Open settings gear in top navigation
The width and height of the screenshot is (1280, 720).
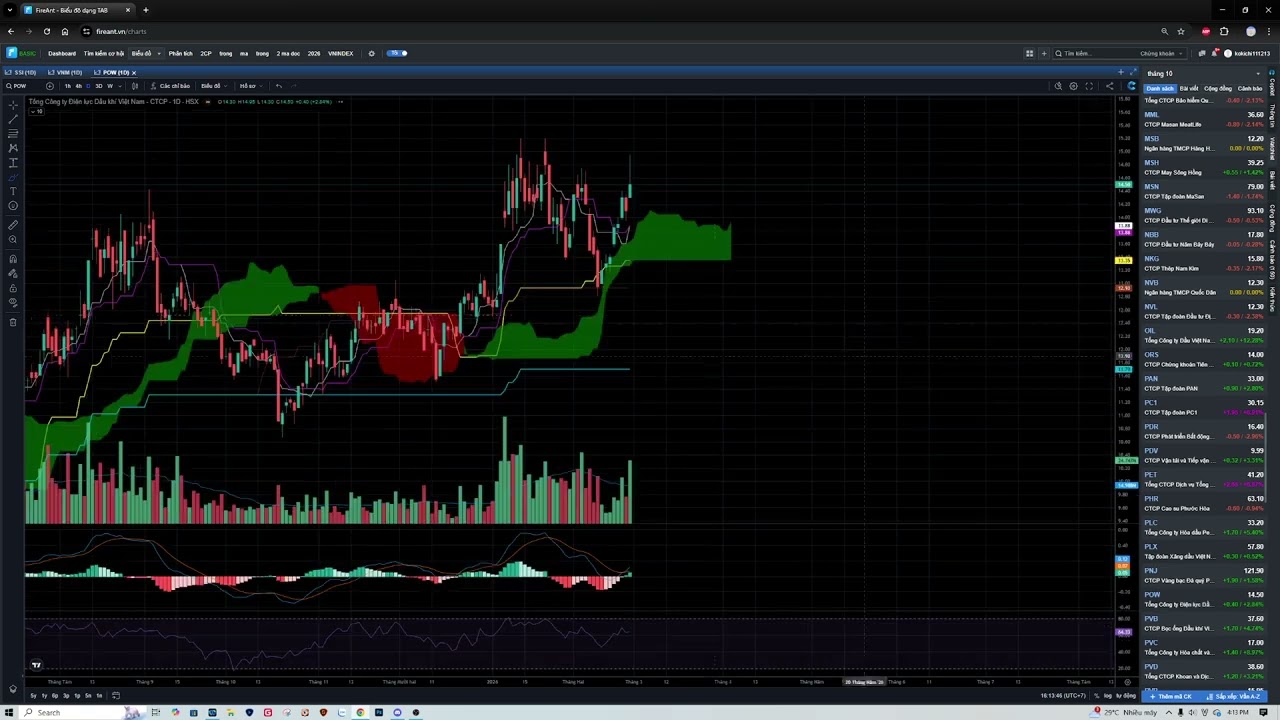click(371, 53)
